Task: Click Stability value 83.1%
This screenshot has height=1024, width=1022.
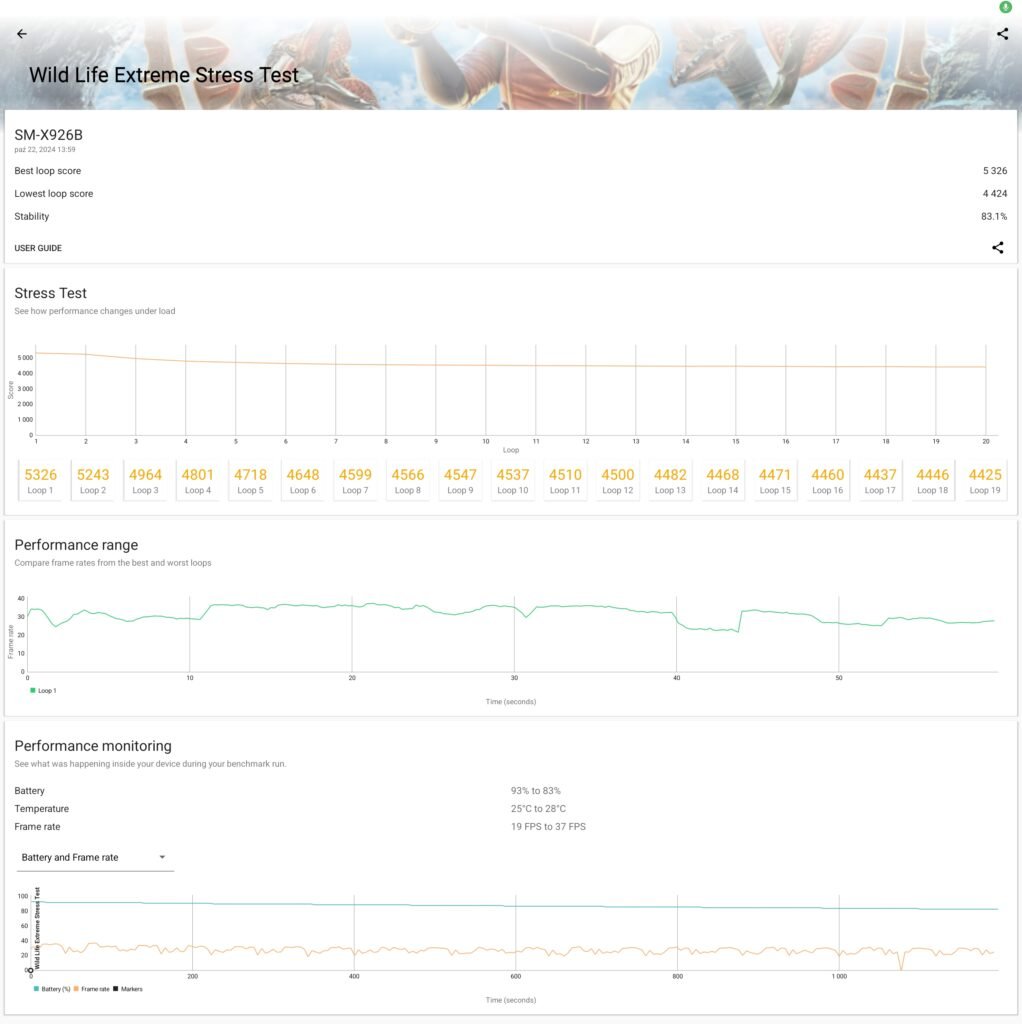Action: coord(994,217)
